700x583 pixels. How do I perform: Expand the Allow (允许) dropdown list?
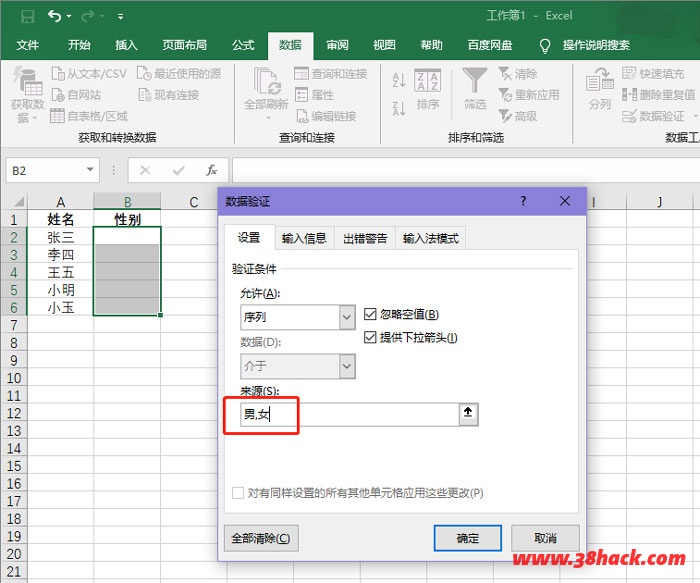(x=347, y=317)
